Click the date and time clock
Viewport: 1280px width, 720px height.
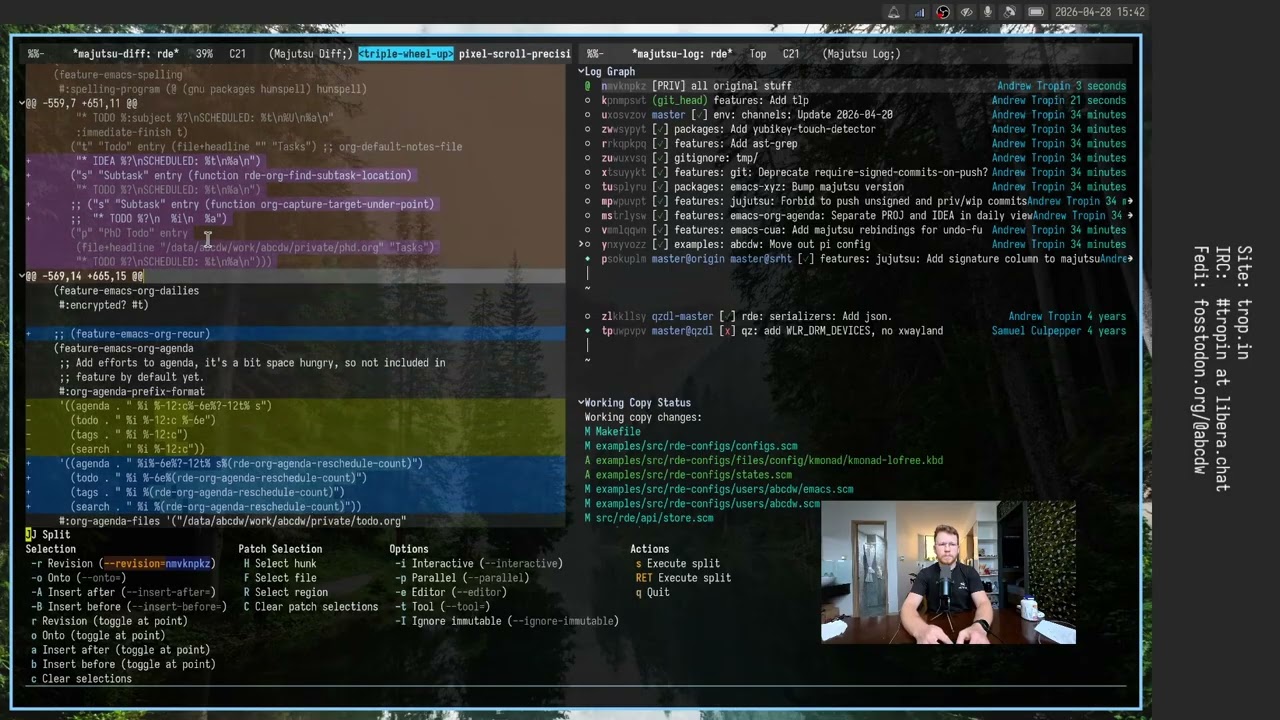[1100, 12]
